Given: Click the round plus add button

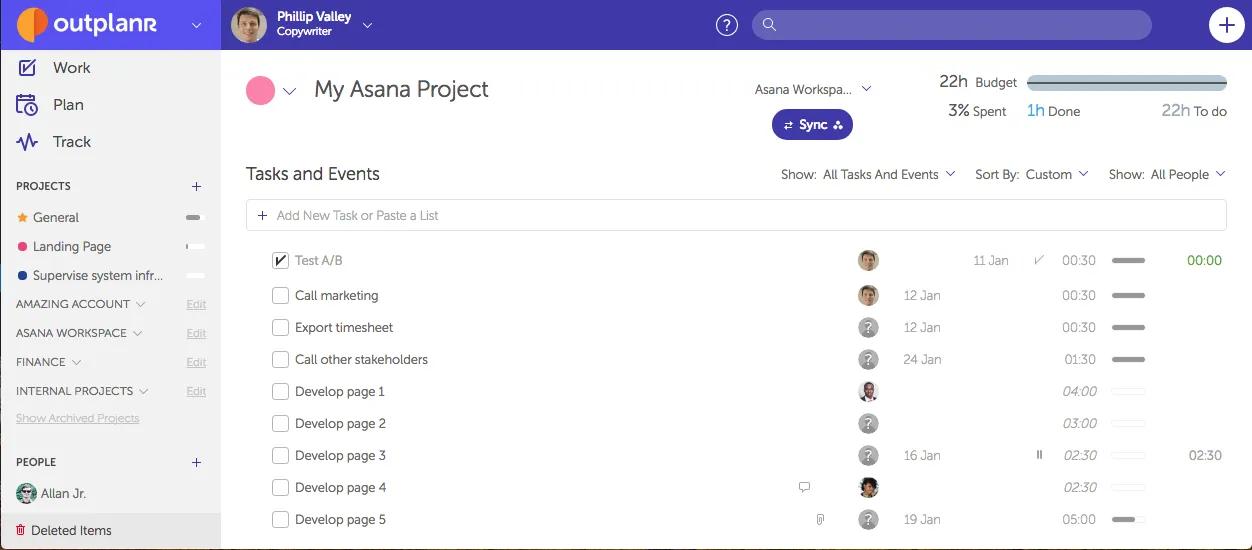Looking at the screenshot, I should point(1226,25).
